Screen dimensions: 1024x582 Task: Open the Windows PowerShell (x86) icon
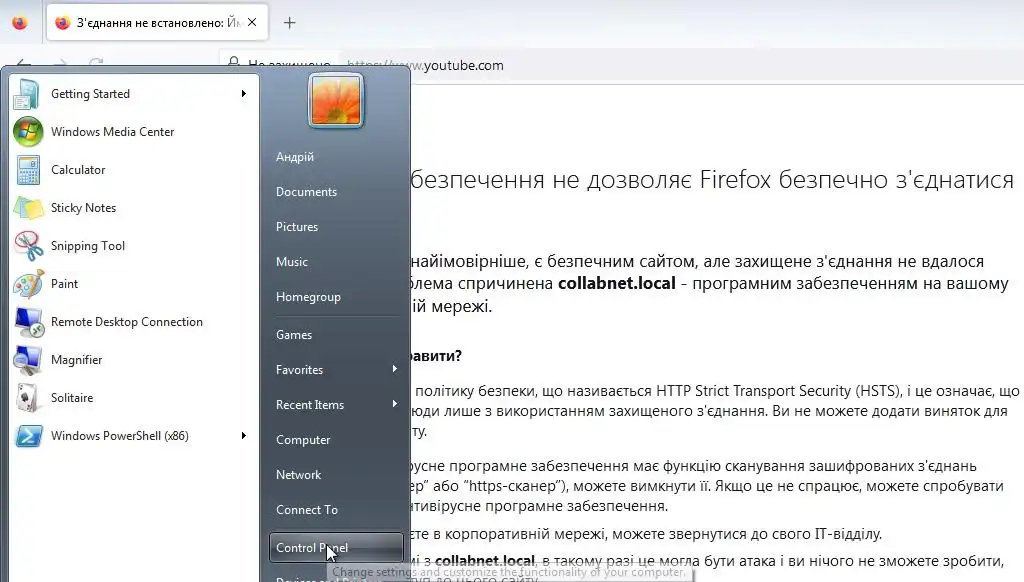click(29, 436)
